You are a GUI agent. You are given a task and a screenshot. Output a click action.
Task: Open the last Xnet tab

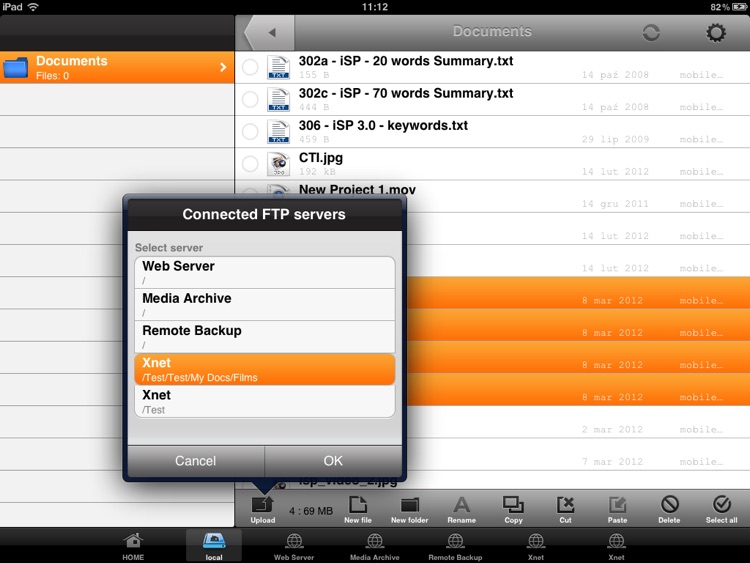coord(616,546)
